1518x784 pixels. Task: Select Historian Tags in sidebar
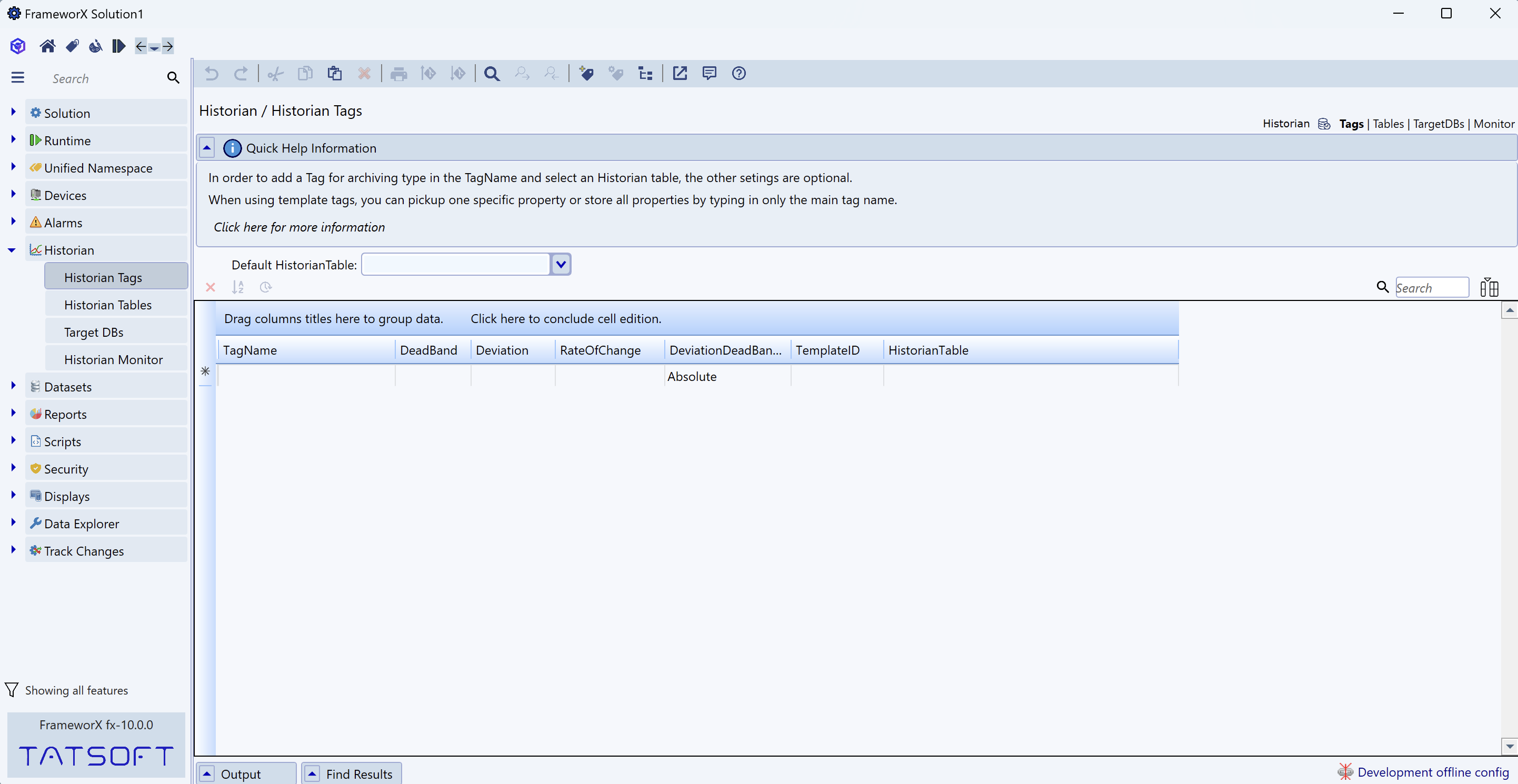tap(116, 277)
